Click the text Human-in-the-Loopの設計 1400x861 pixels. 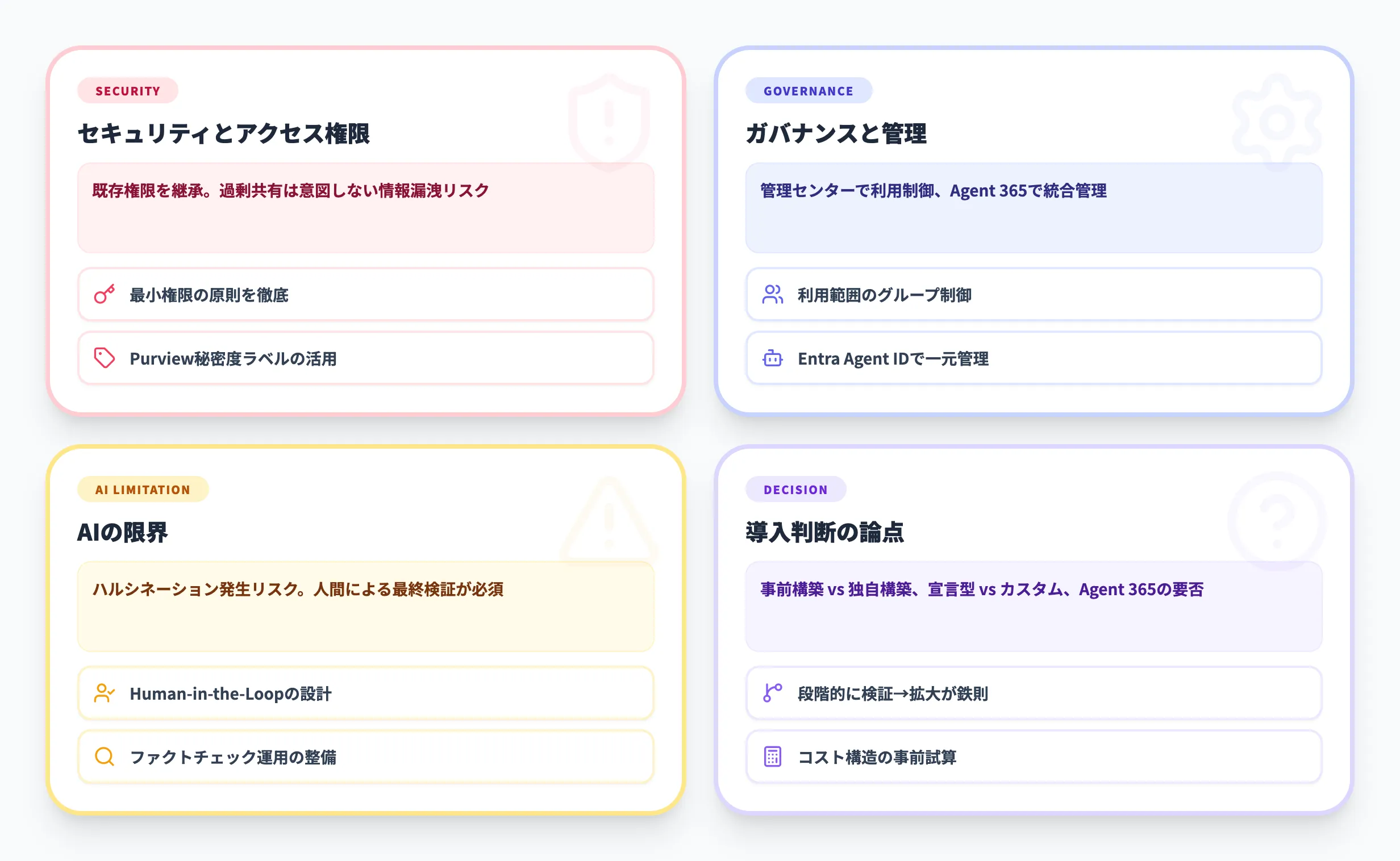pos(230,693)
